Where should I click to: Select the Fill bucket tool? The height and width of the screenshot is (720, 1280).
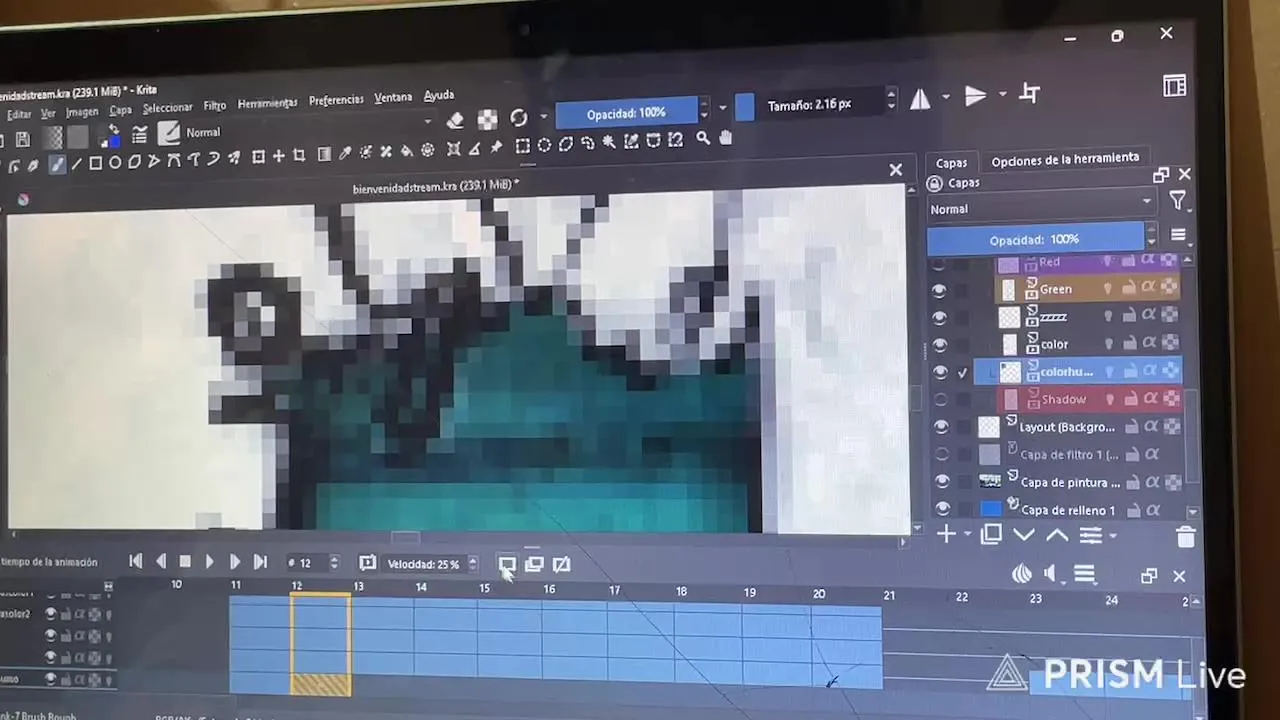[407, 151]
